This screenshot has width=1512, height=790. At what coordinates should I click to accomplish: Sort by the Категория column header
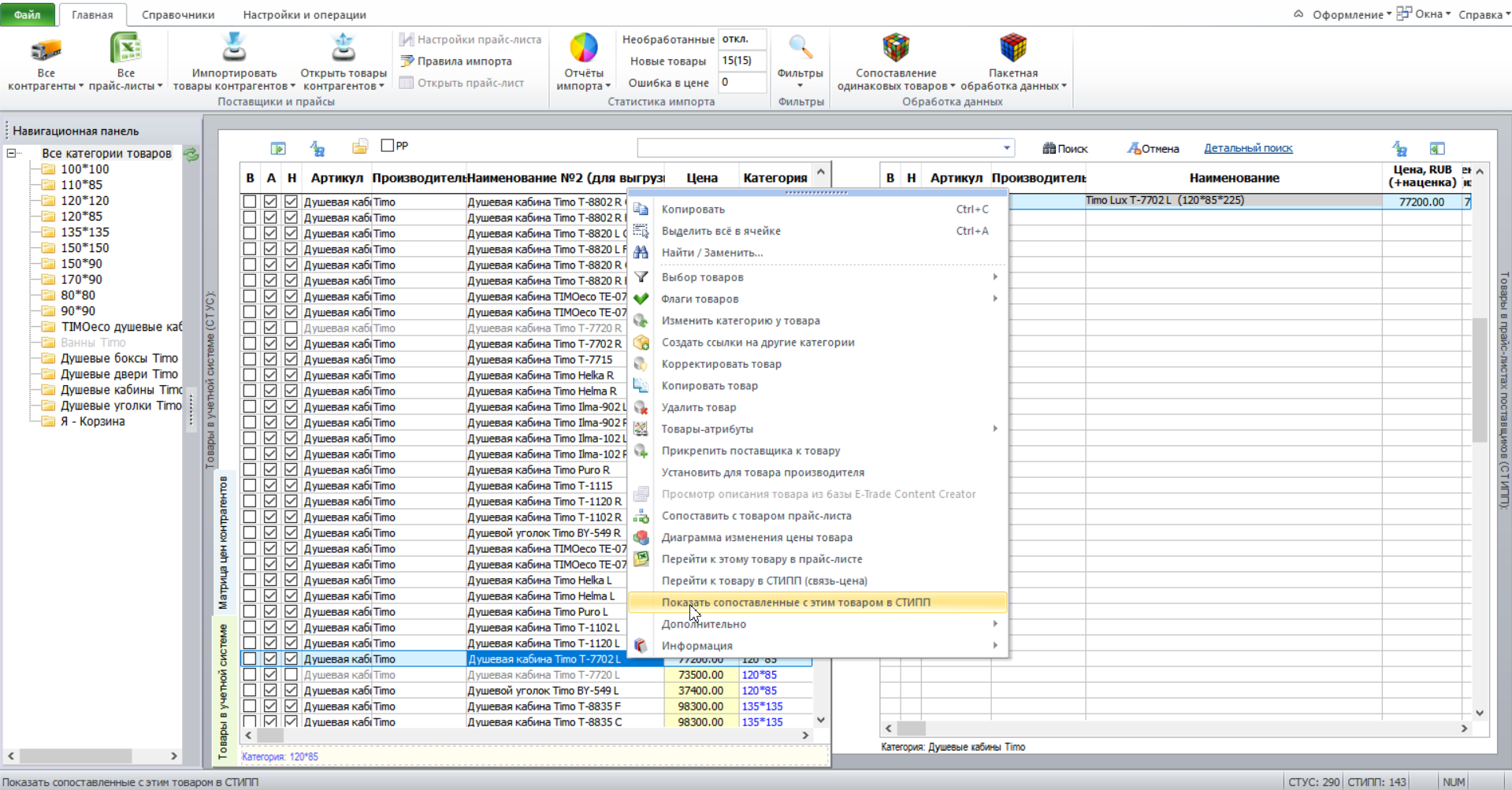coord(775,178)
